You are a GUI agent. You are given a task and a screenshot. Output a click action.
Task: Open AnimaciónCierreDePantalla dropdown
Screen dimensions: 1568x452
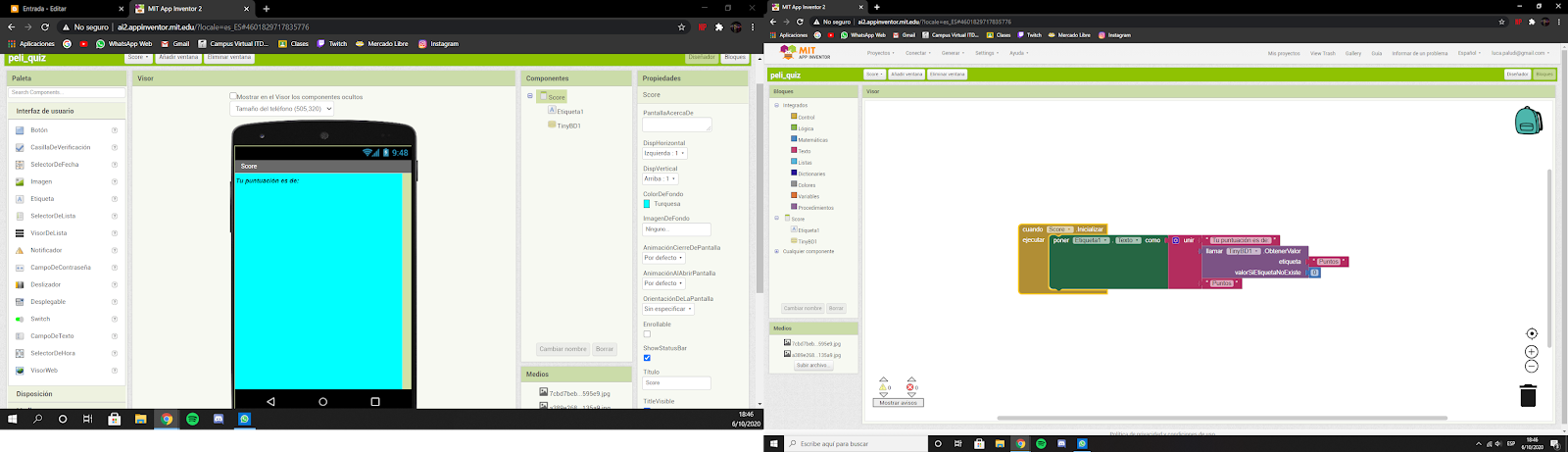[x=663, y=258]
